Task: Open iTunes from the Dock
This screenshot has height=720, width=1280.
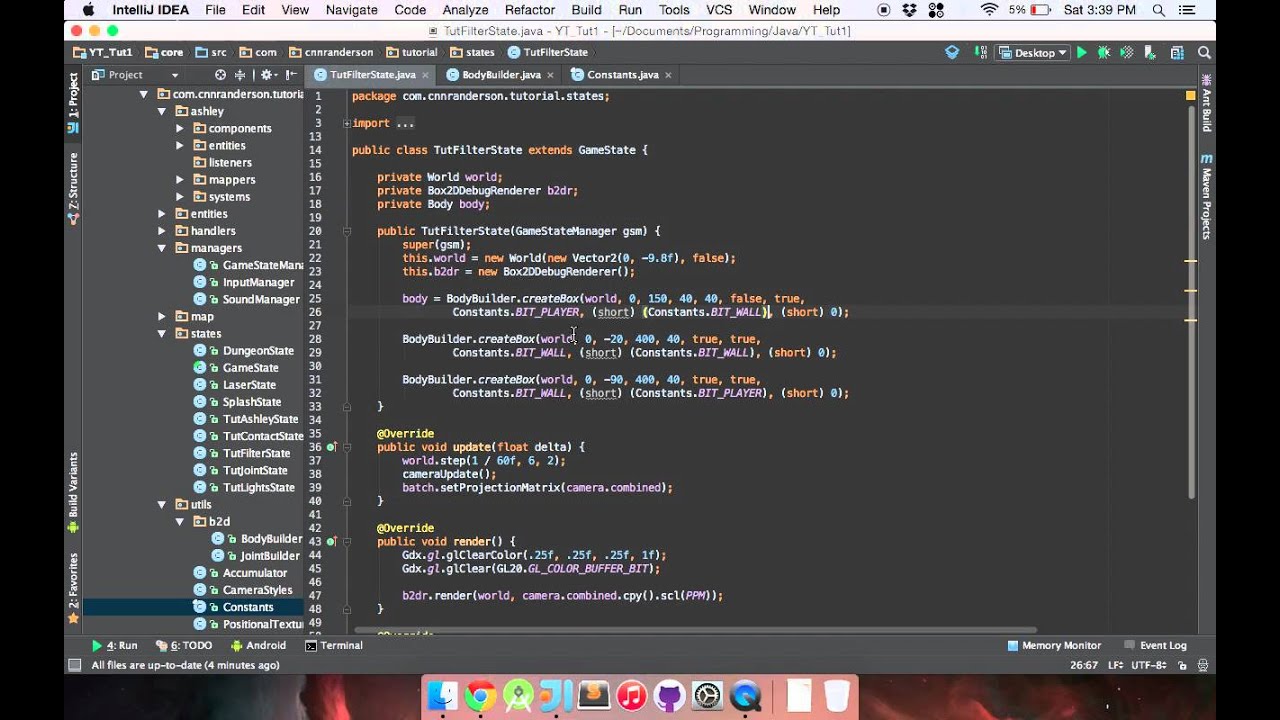Action: coord(631,696)
